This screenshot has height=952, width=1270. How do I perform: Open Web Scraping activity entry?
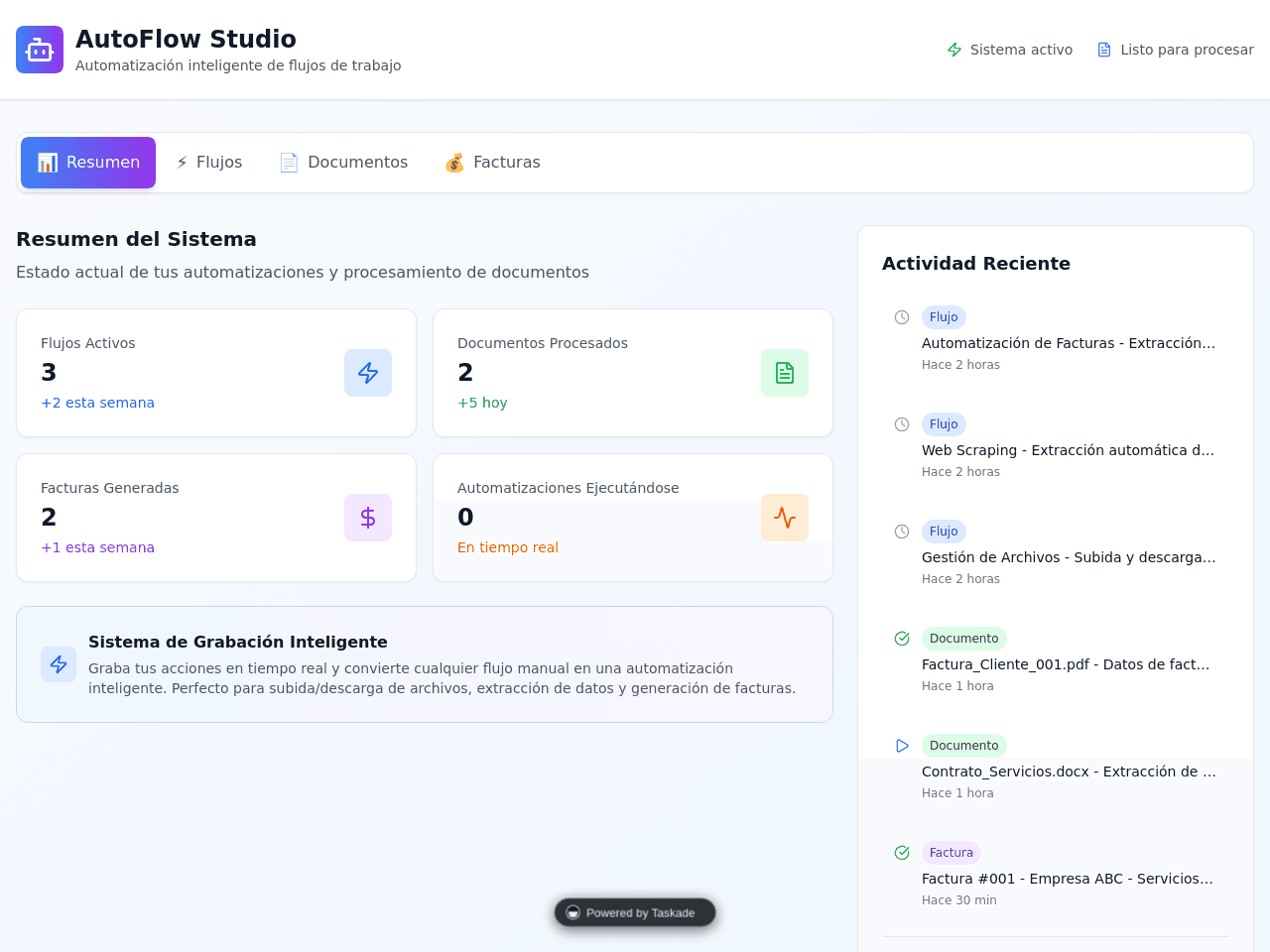coord(1056,446)
